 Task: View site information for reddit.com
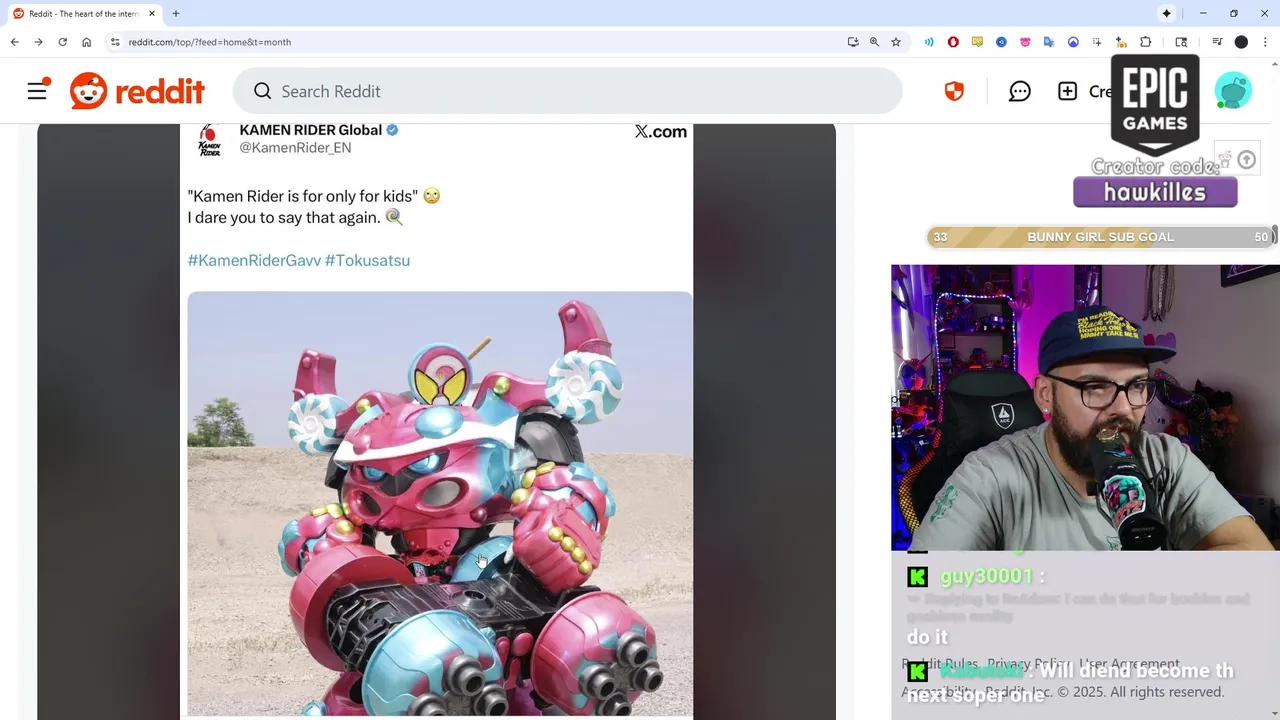click(x=115, y=42)
